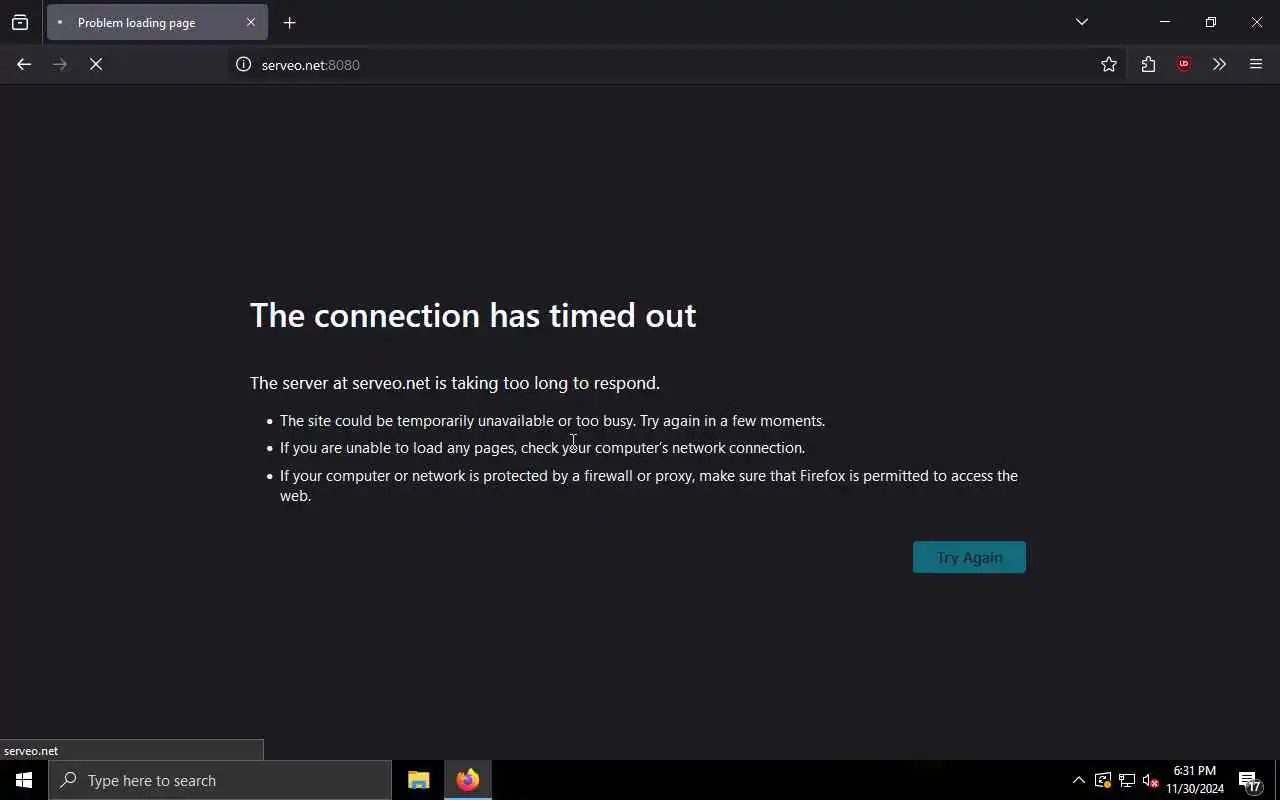This screenshot has height=800, width=1280.
Task: Stop loading the current page
Action: [x=96, y=64]
